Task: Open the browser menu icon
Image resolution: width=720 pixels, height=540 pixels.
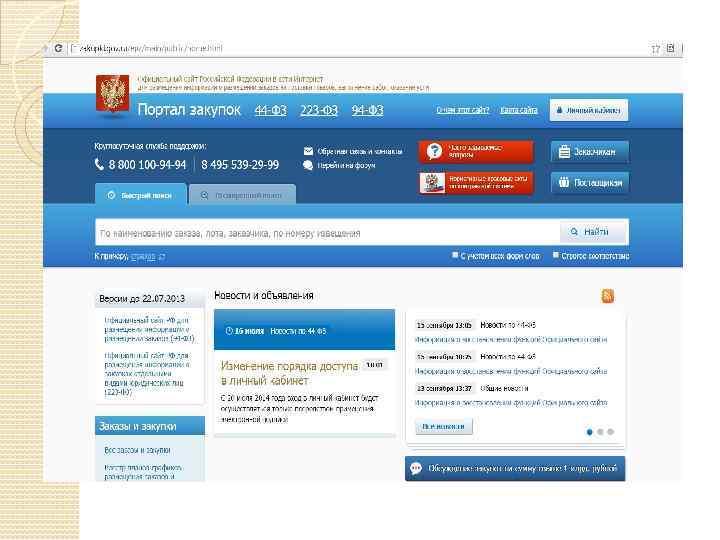Action: (670, 48)
